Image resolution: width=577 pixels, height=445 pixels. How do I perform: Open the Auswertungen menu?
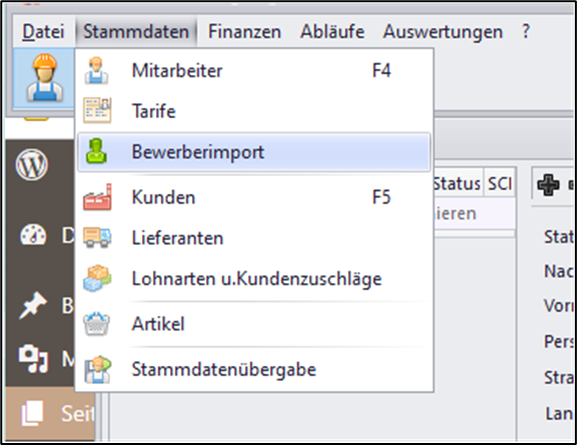coord(443,31)
